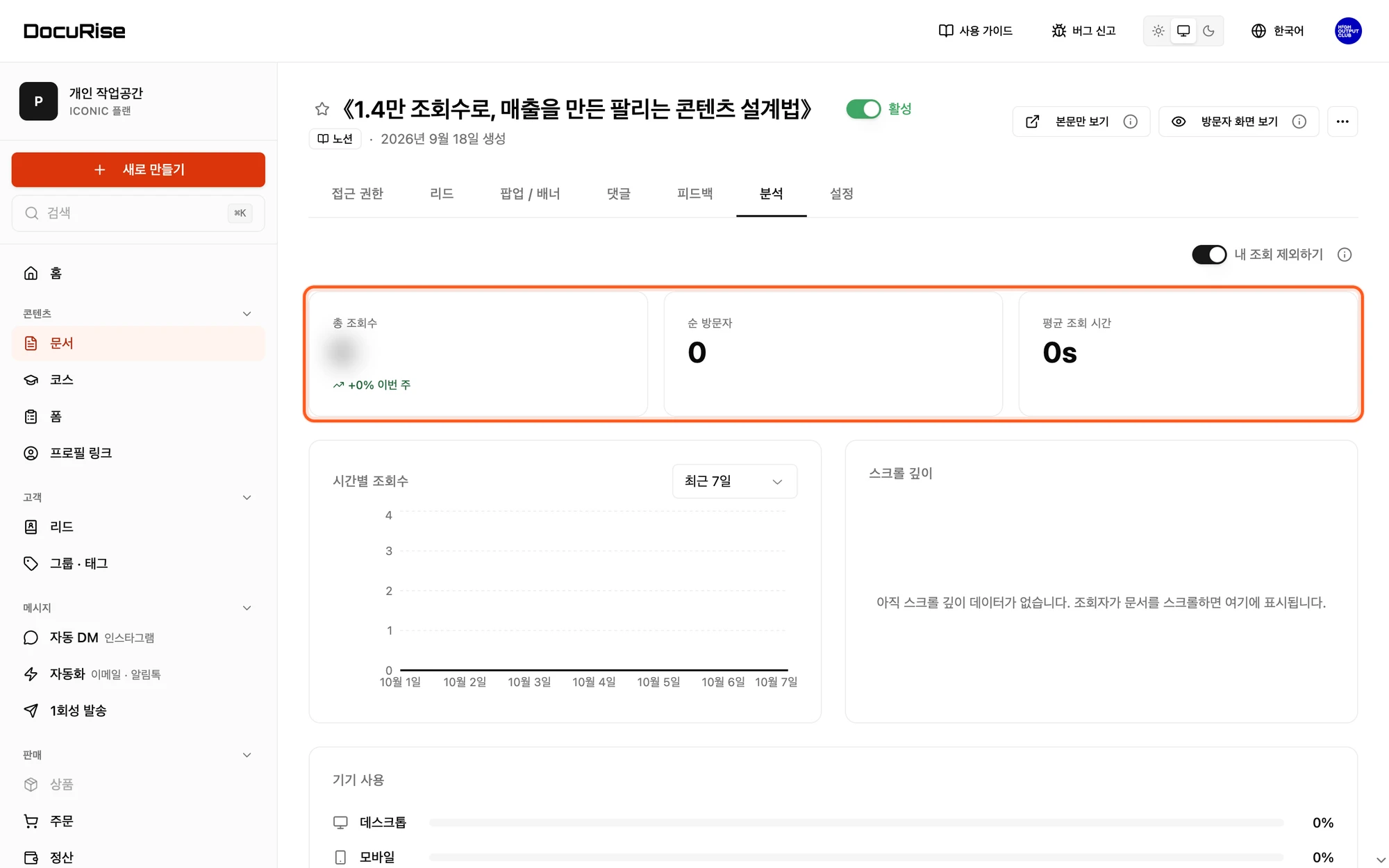Screen dimensions: 1389x868
Task: Click the scroll-down arrow at page bottom
Action: (x=1381, y=860)
